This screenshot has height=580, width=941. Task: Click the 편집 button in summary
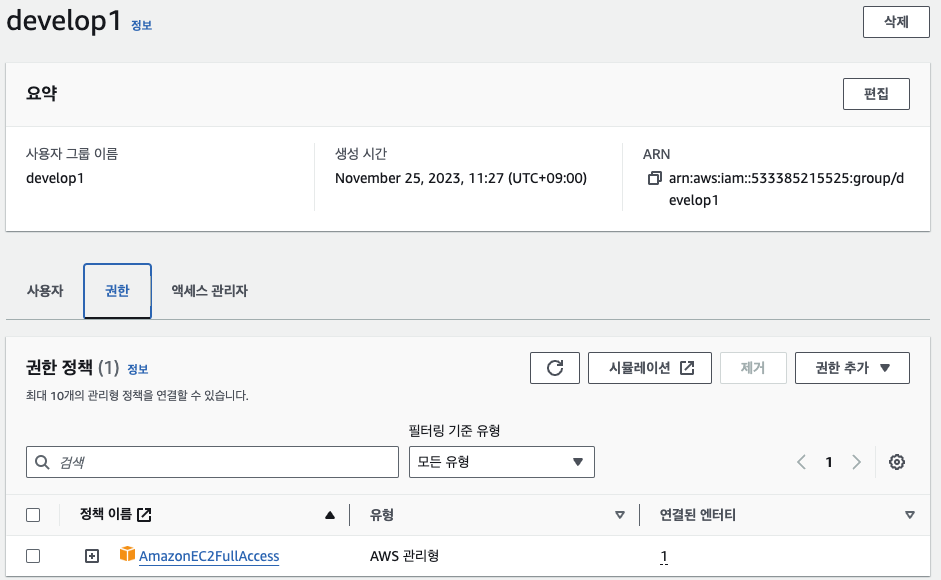click(876, 94)
